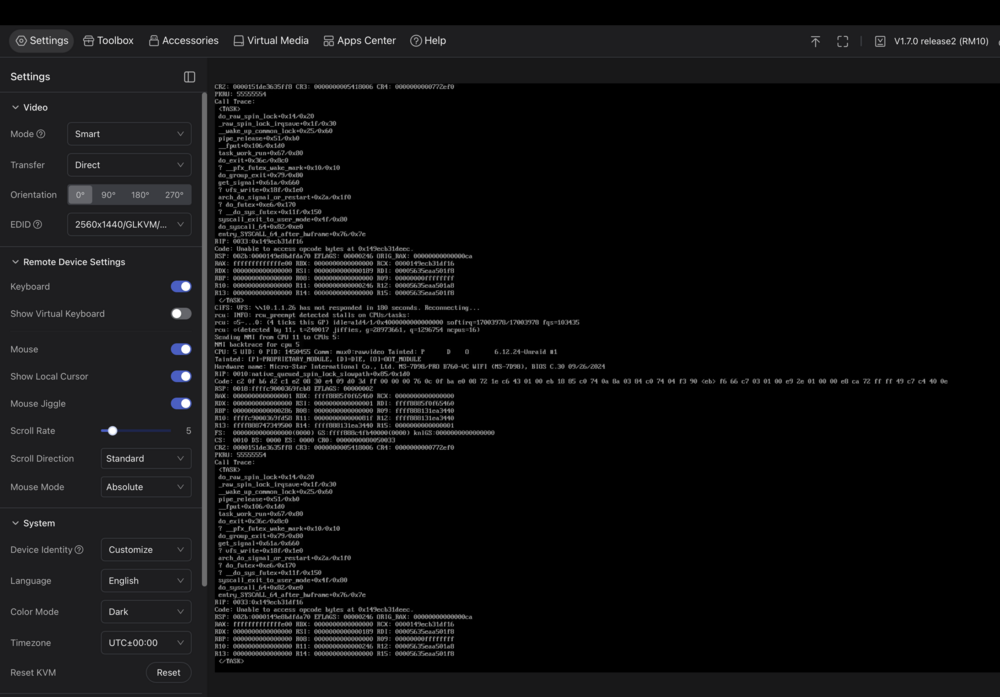Click the Mode help question icon
Screen dimensions: 1000x697
[41, 134]
